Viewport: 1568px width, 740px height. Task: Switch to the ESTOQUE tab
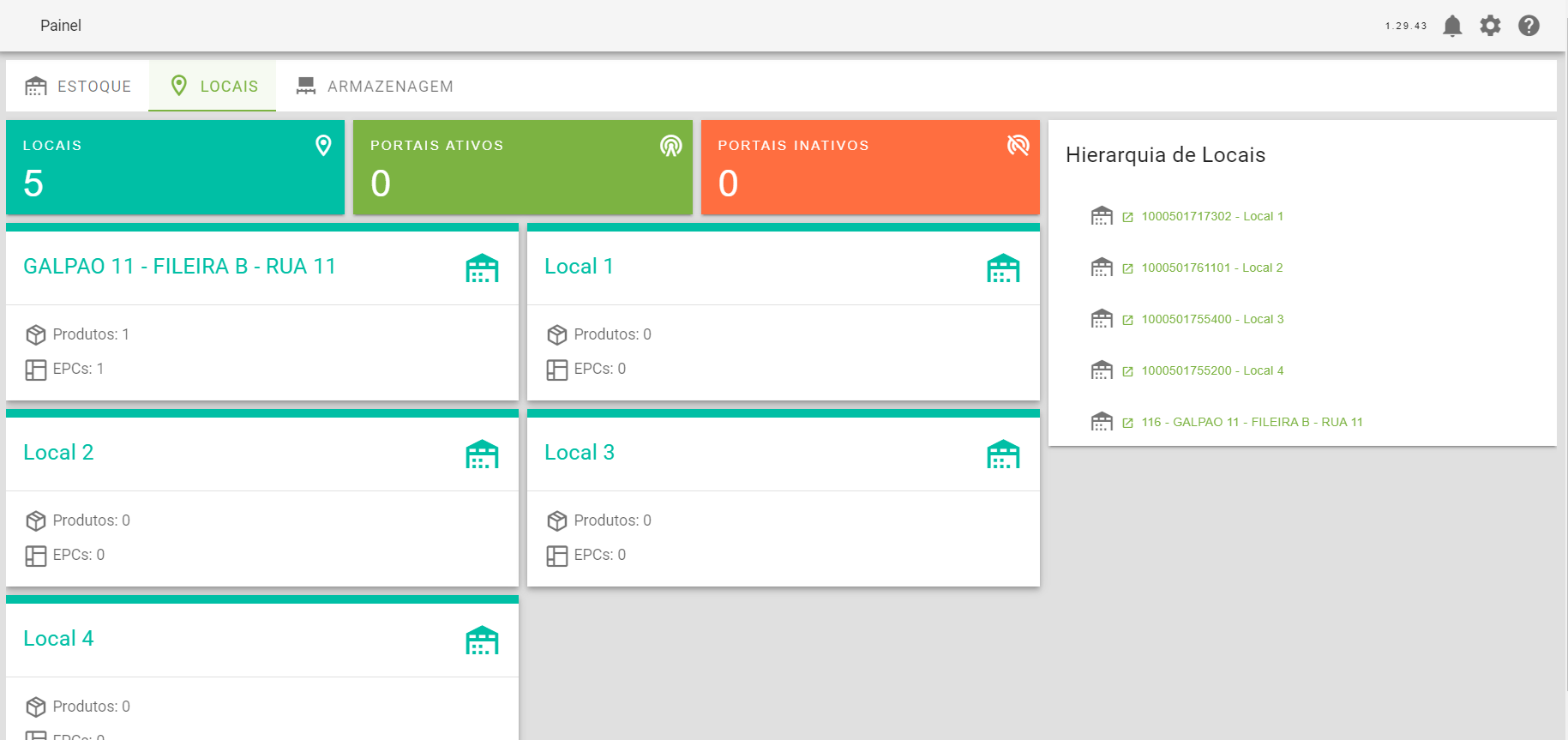tap(78, 86)
